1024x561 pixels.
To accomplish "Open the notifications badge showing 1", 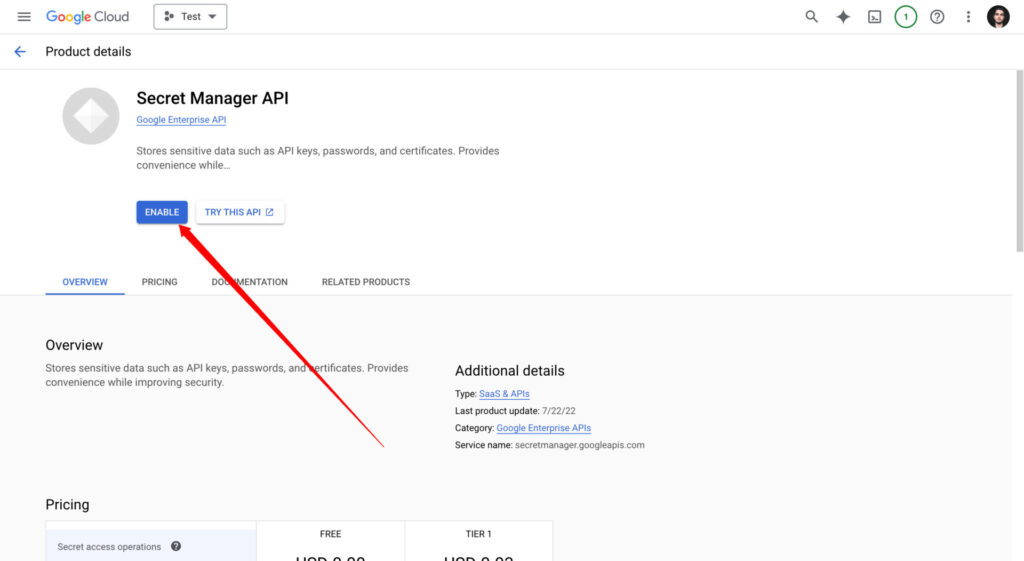I will click(x=906, y=17).
